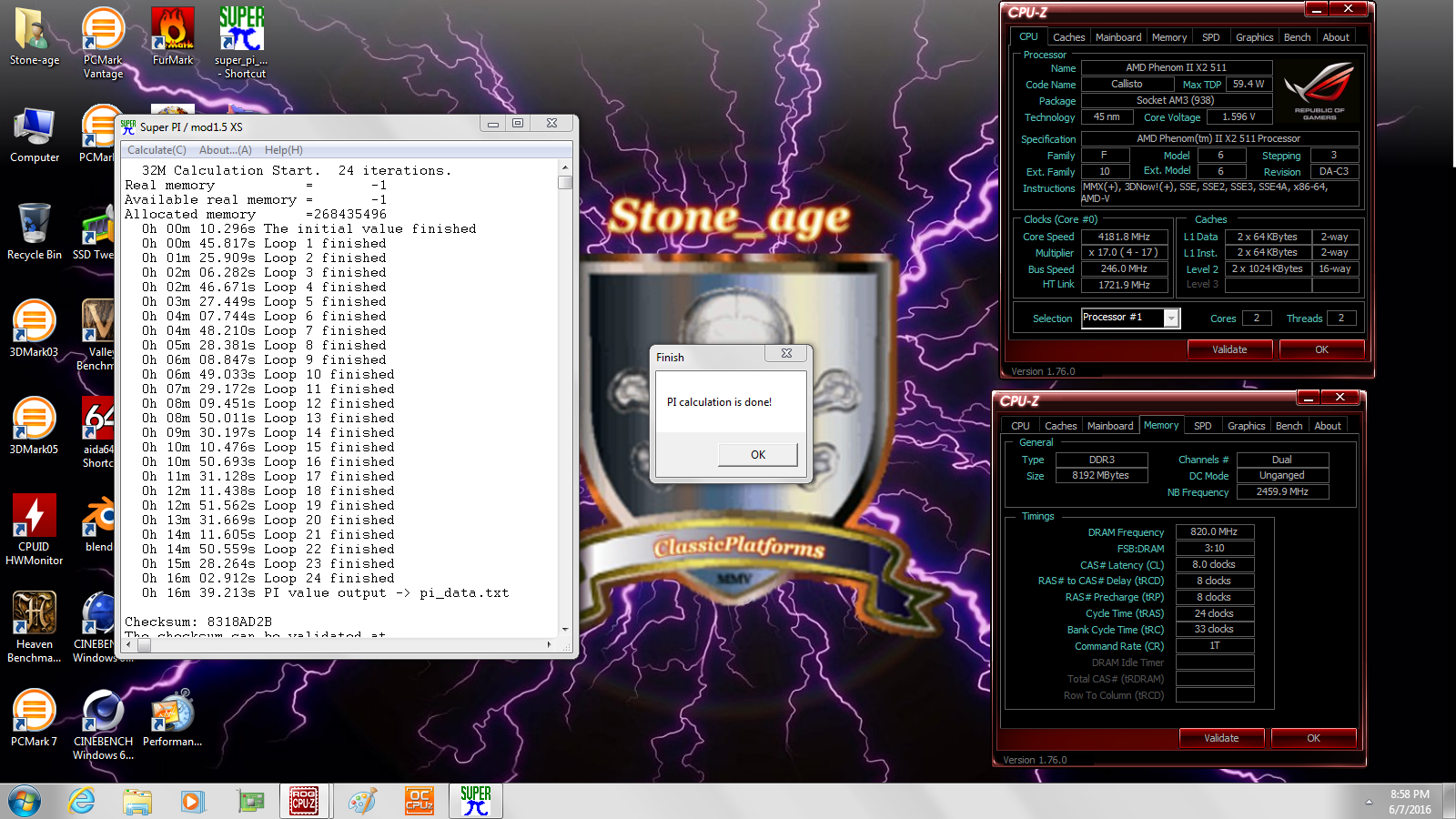The image size is (1456, 819).
Task: Show hidden system tray icons
Action: pos(1369,802)
